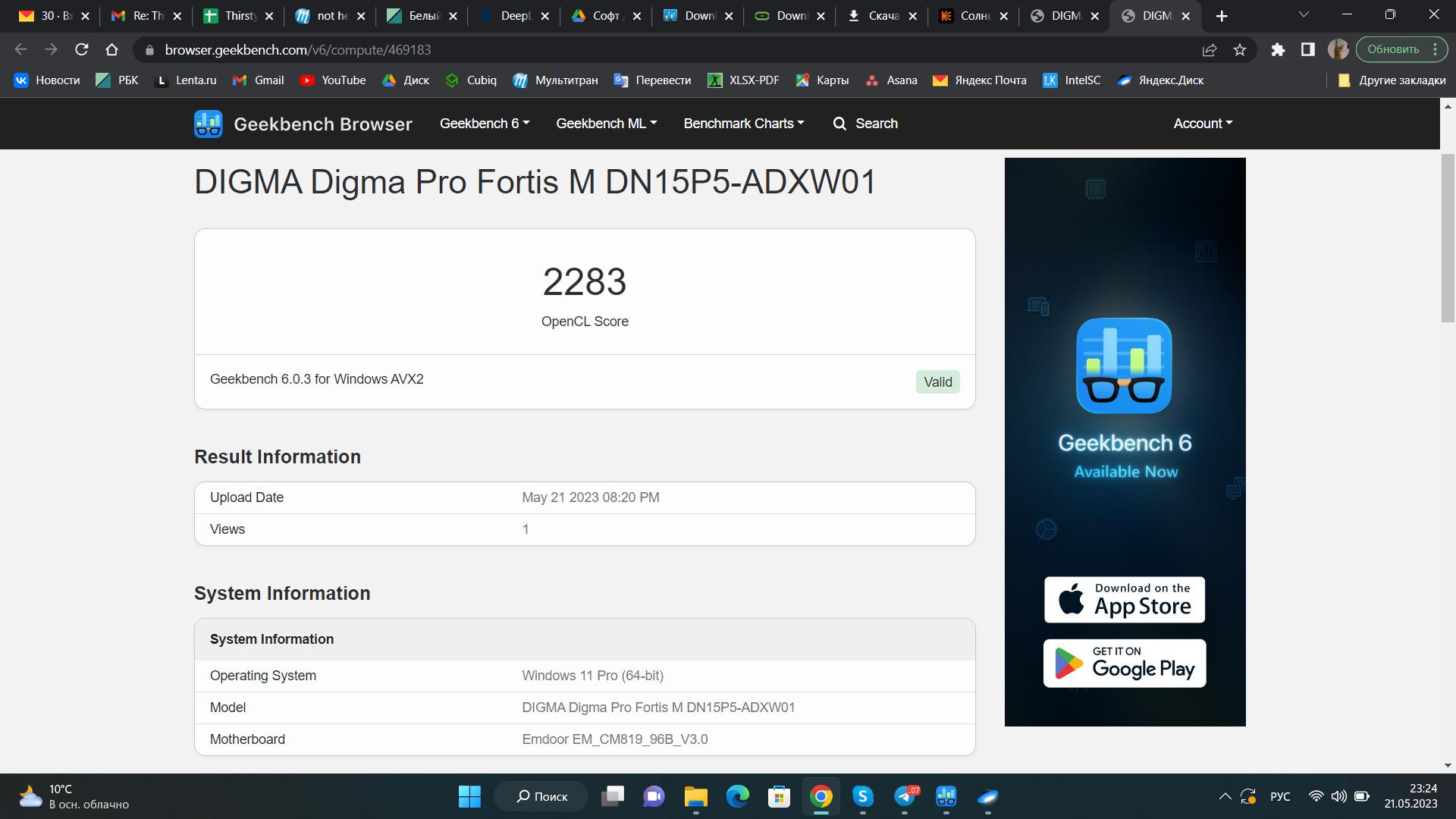Close the active DIGM tab
The width and height of the screenshot is (1456, 819).
pyautogui.click(x=1186, y=16)
